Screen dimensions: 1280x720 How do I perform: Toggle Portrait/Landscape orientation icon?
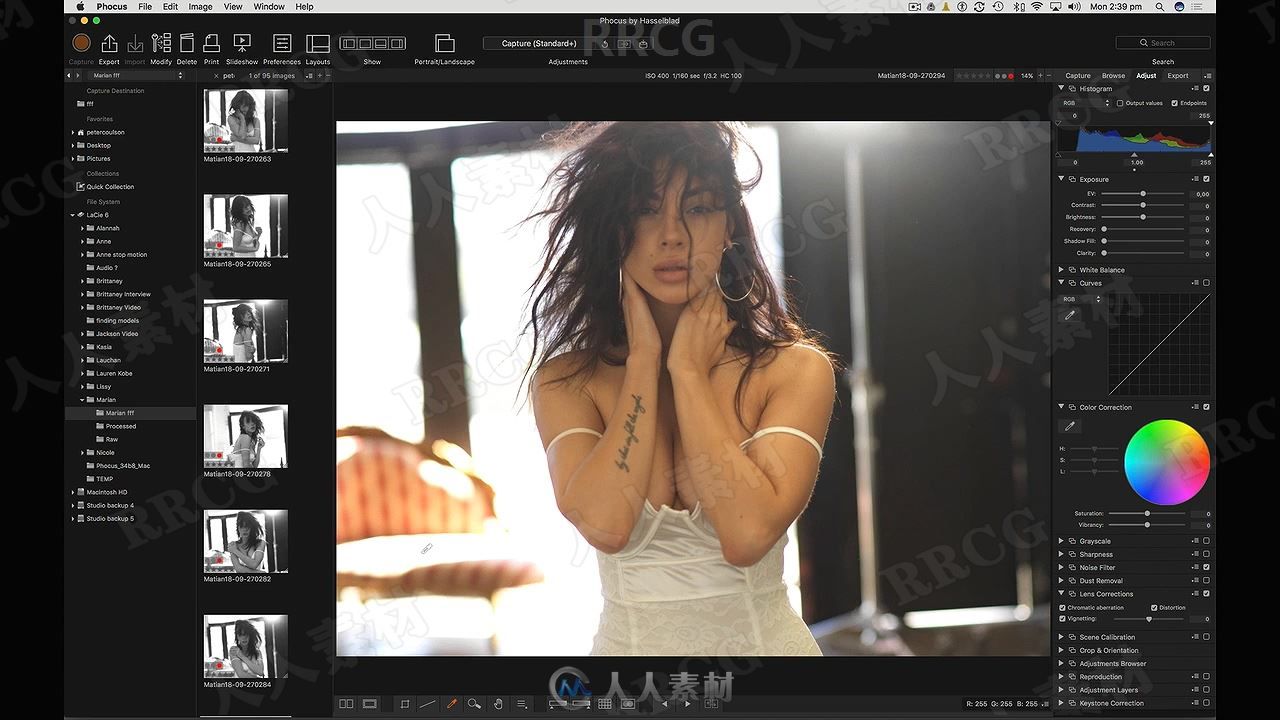click(445, 43)
